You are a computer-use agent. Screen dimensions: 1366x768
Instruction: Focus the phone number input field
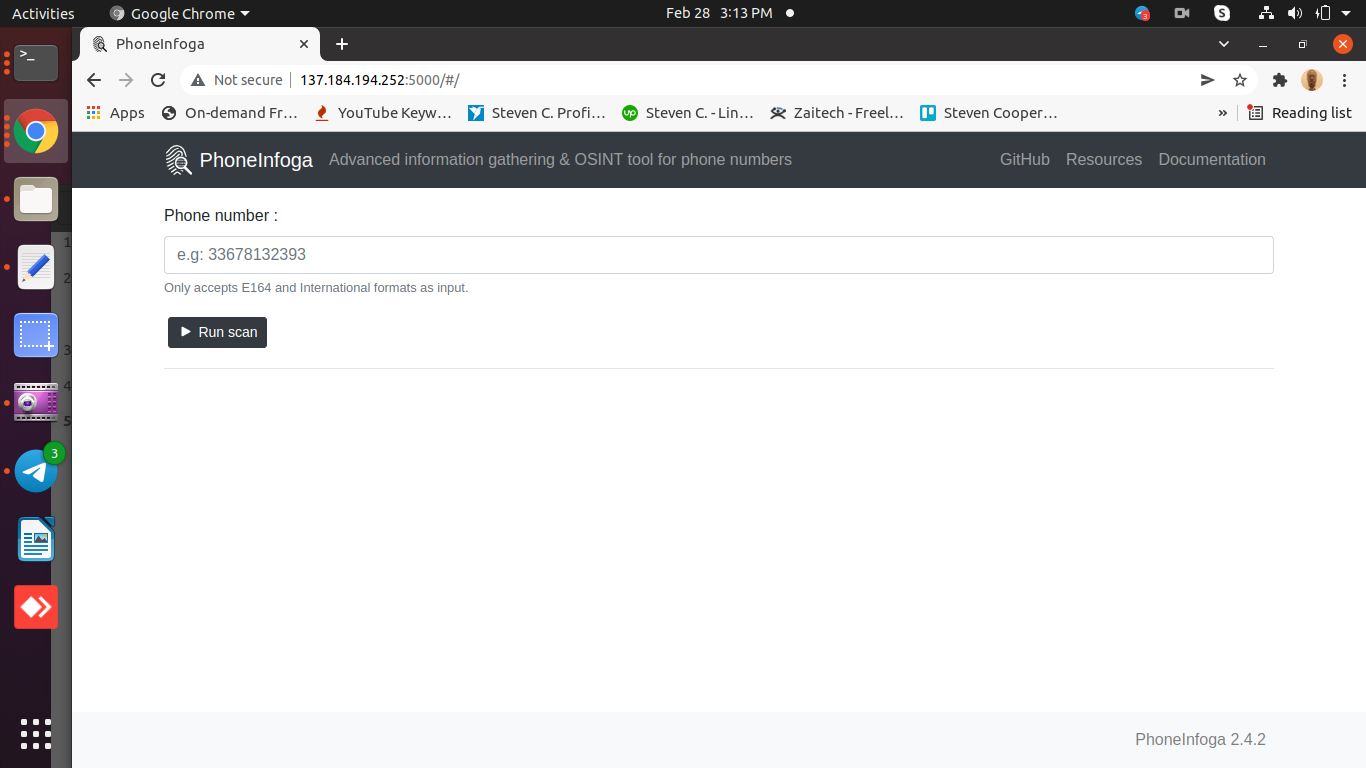coord(719,255)
